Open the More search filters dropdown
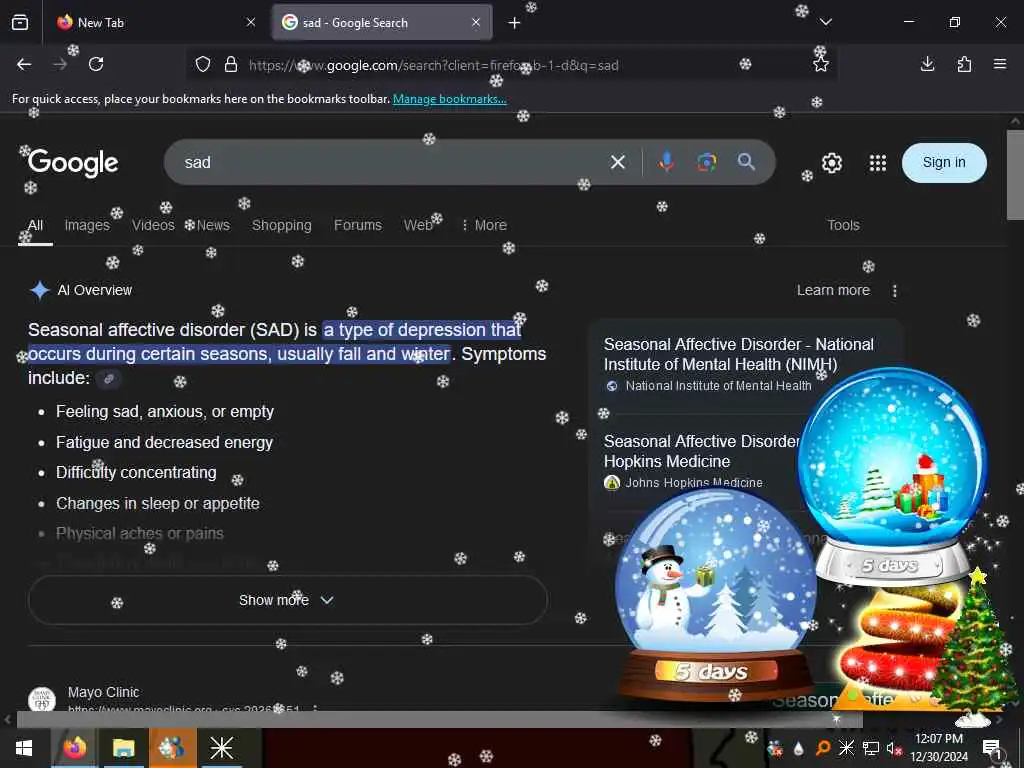This screenshot has height=768, width=1024. (485, 225)
